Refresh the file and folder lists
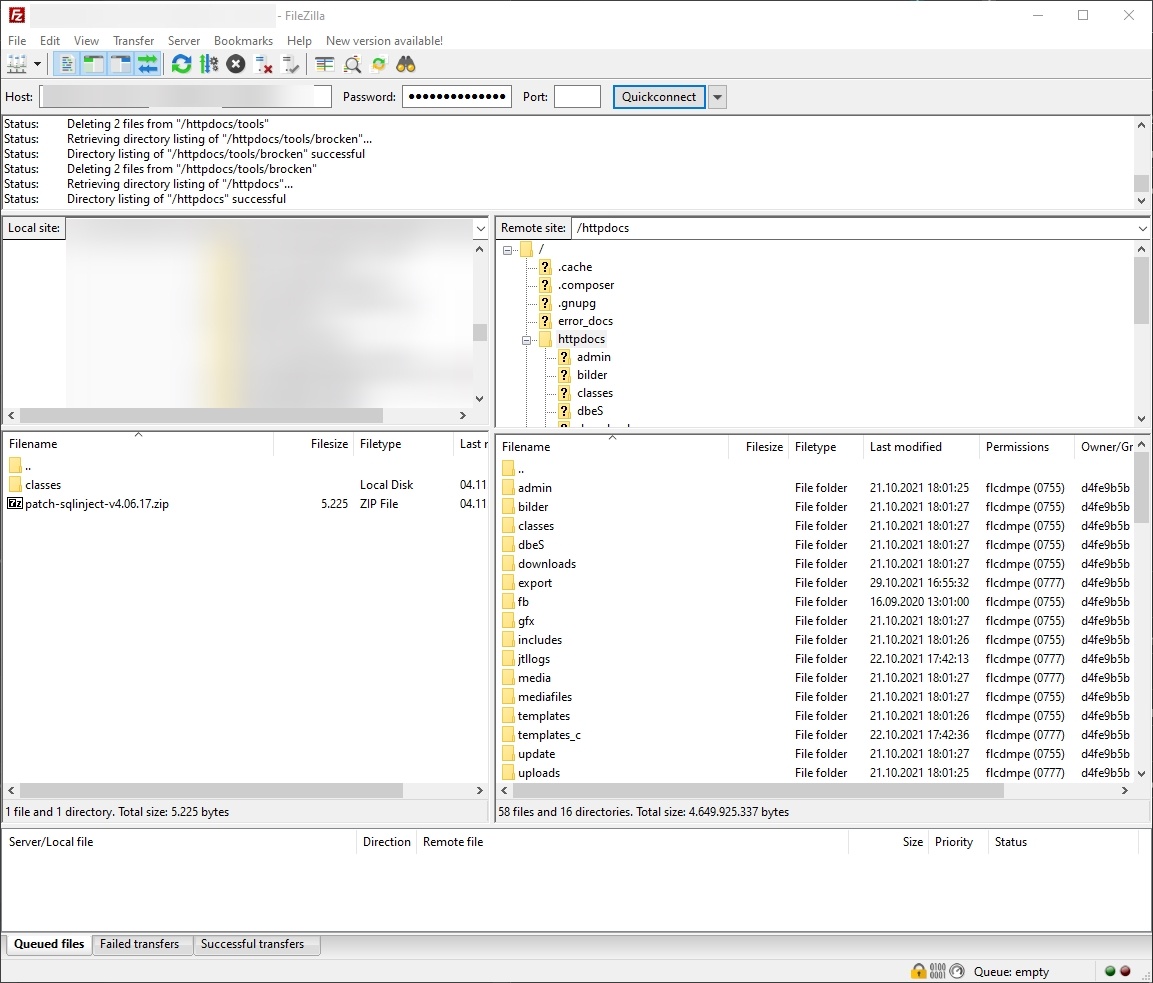 [181, 65]
